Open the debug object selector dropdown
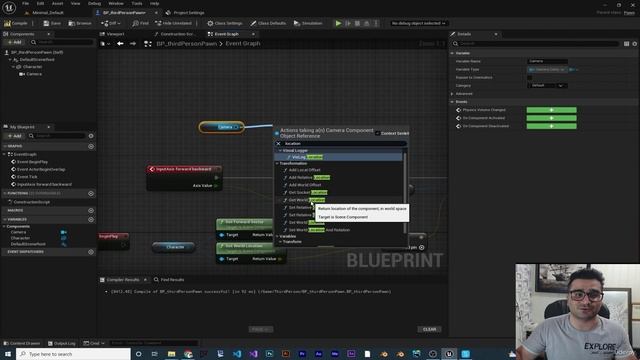 (x=418, y=23)
